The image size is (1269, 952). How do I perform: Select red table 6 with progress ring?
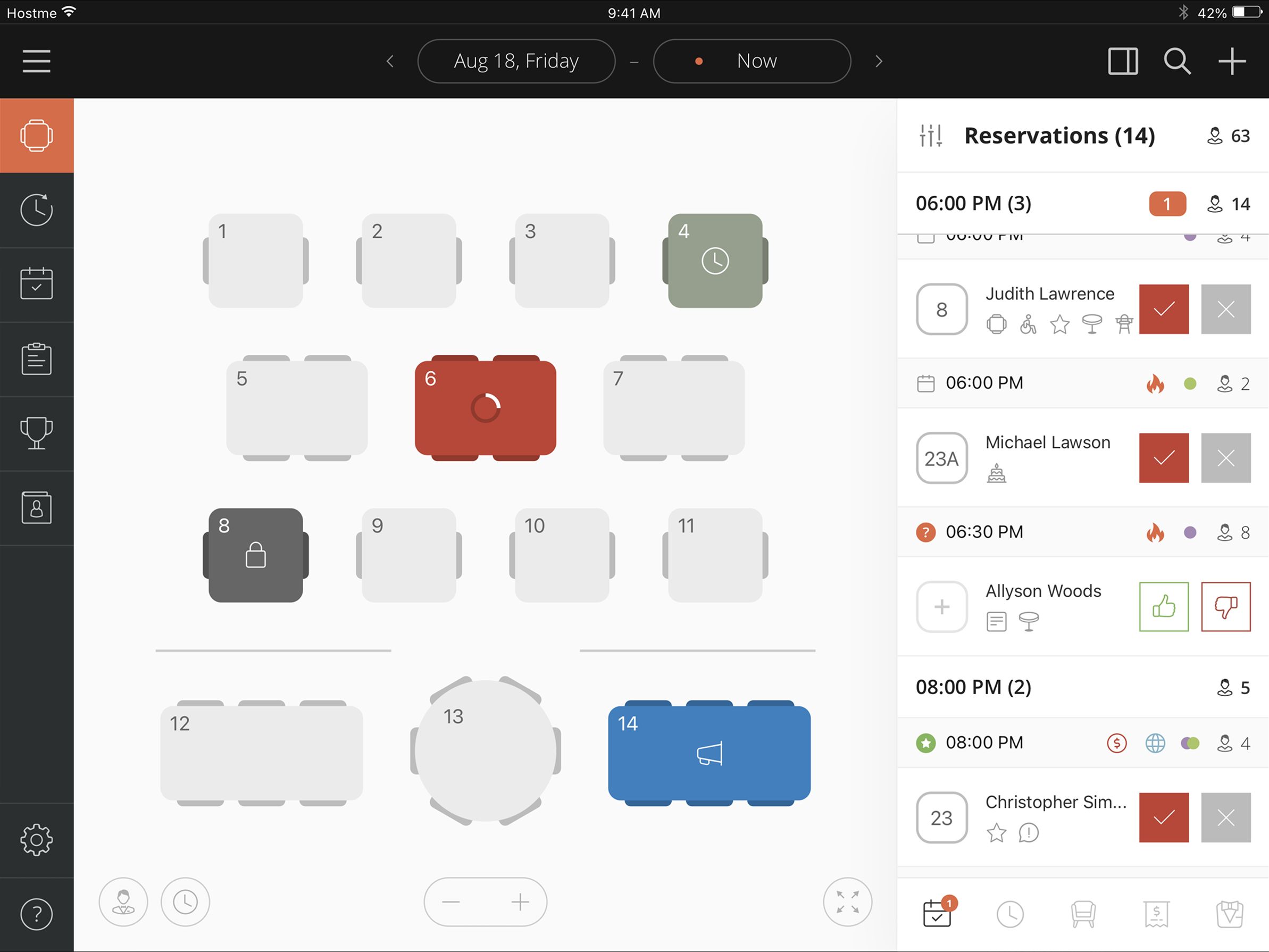pyautogui.click(x=486, y=408)
